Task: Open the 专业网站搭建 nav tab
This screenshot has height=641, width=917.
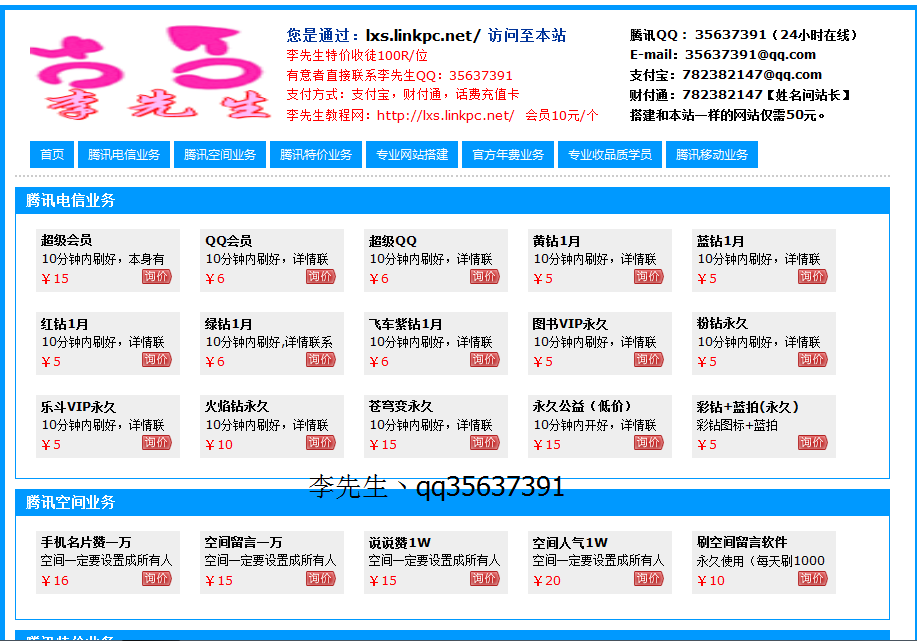Action: tap(412, 154)
